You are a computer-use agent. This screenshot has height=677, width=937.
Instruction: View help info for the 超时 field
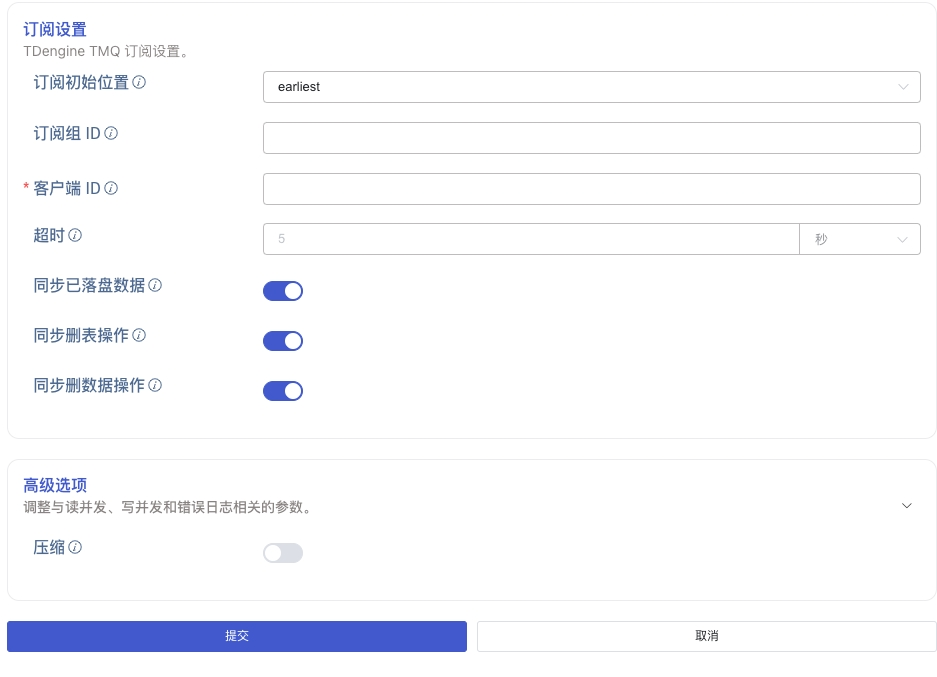pyautogui.click(x=78, y=235)
